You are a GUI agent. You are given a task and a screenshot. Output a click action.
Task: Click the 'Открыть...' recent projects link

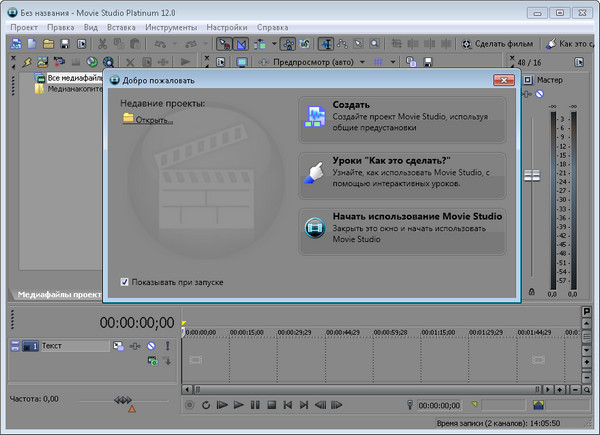tap(154, 120)
